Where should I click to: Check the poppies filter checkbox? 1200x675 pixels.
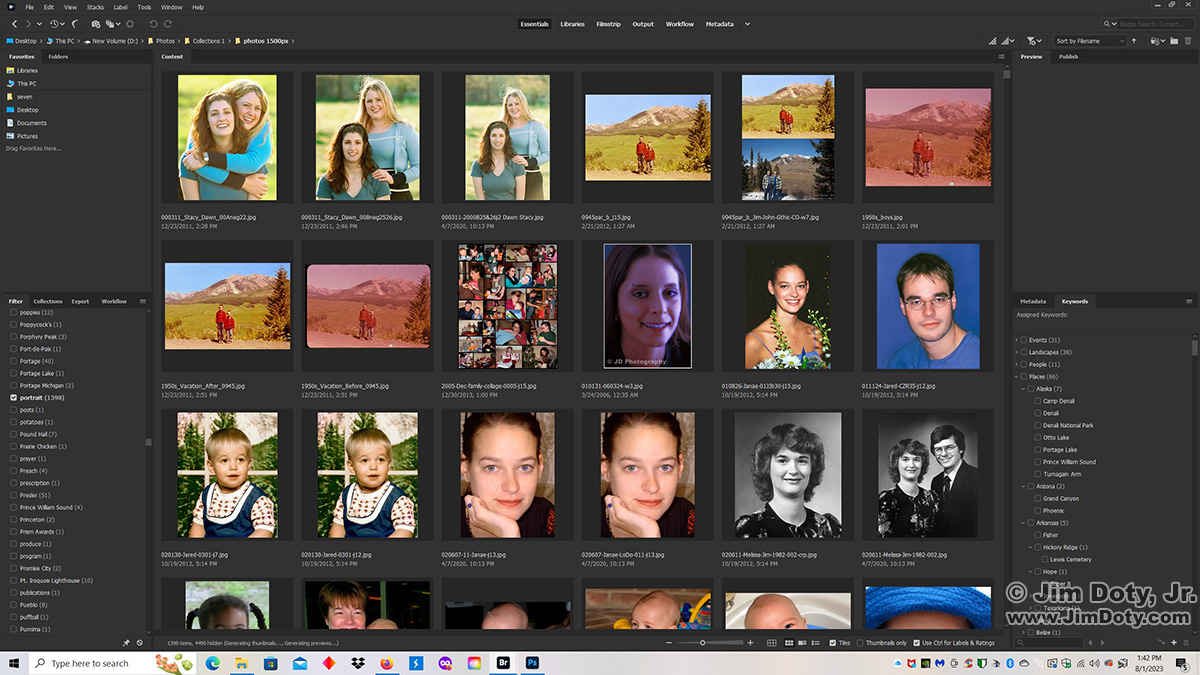(13, 312)
